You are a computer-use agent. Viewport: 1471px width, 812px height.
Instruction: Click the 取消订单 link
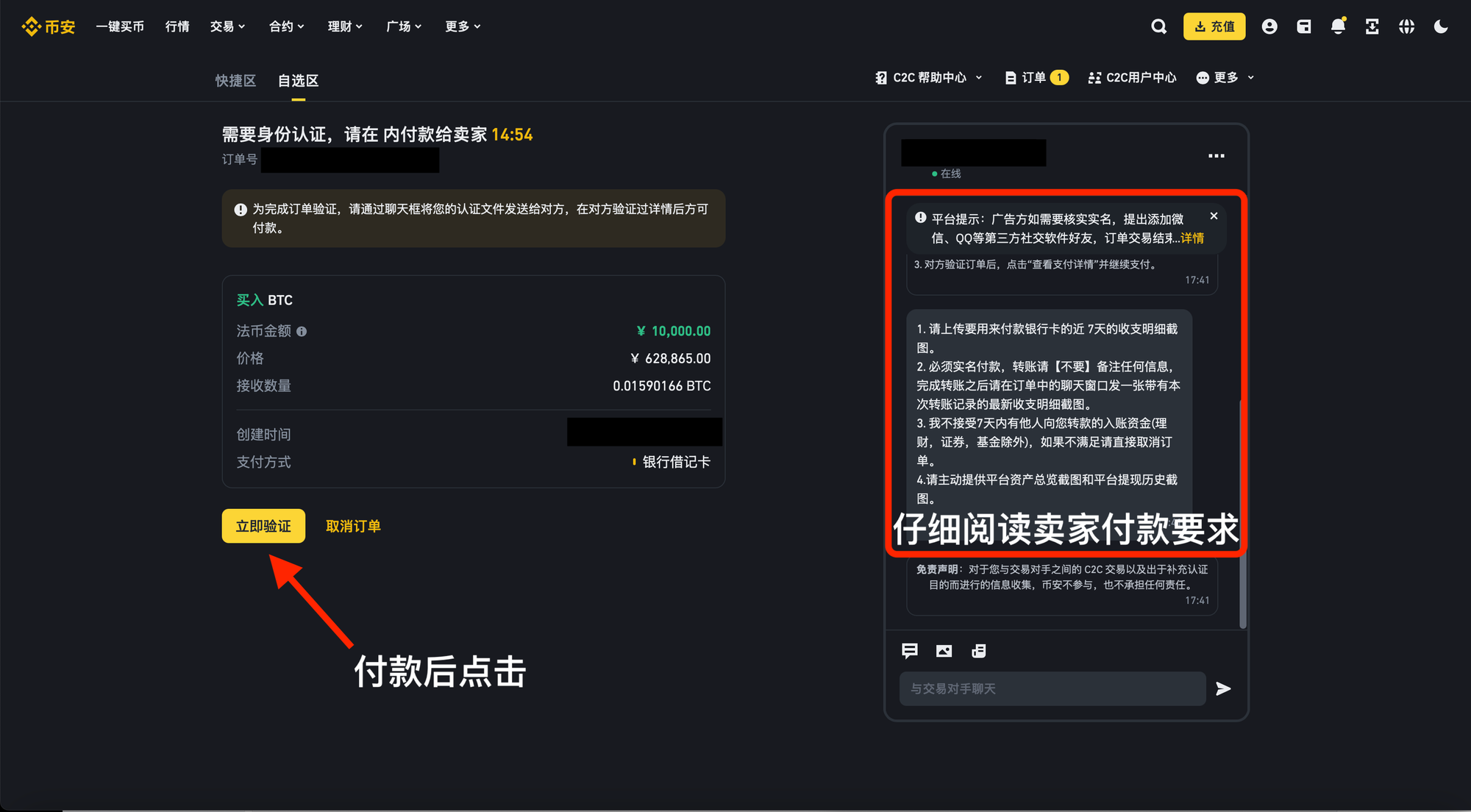point(353,526)
